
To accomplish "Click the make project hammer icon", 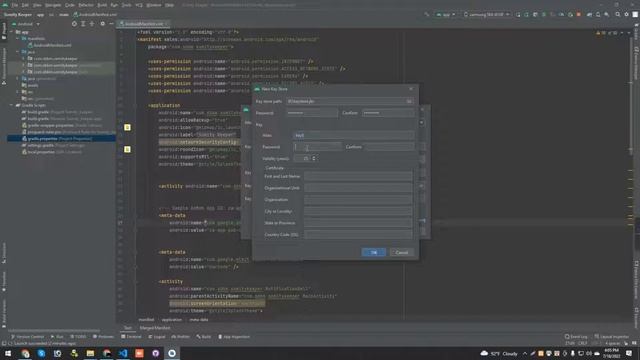I will click(x=427, y=15).
